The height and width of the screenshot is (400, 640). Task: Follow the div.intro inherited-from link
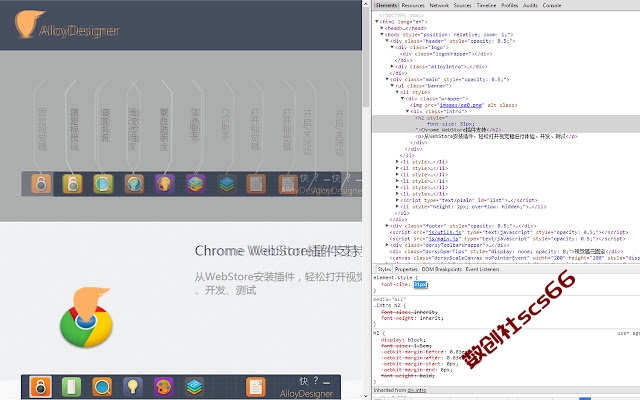point(416,390)
